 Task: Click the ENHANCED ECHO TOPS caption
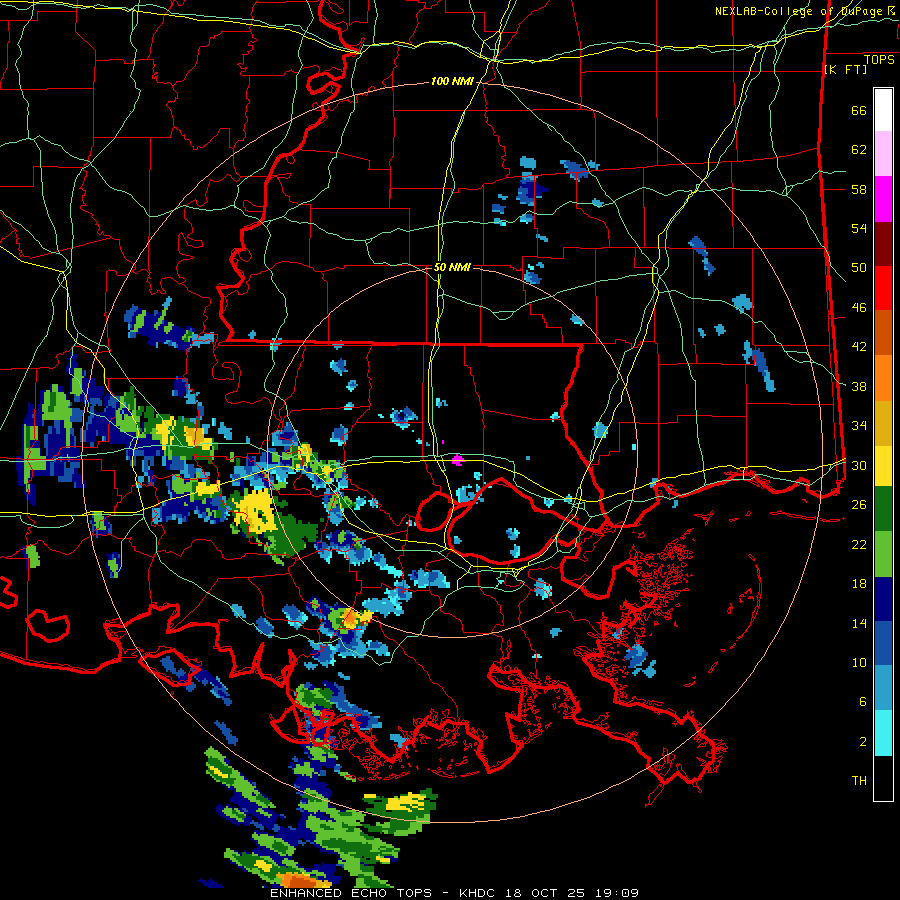coord(351,893)
